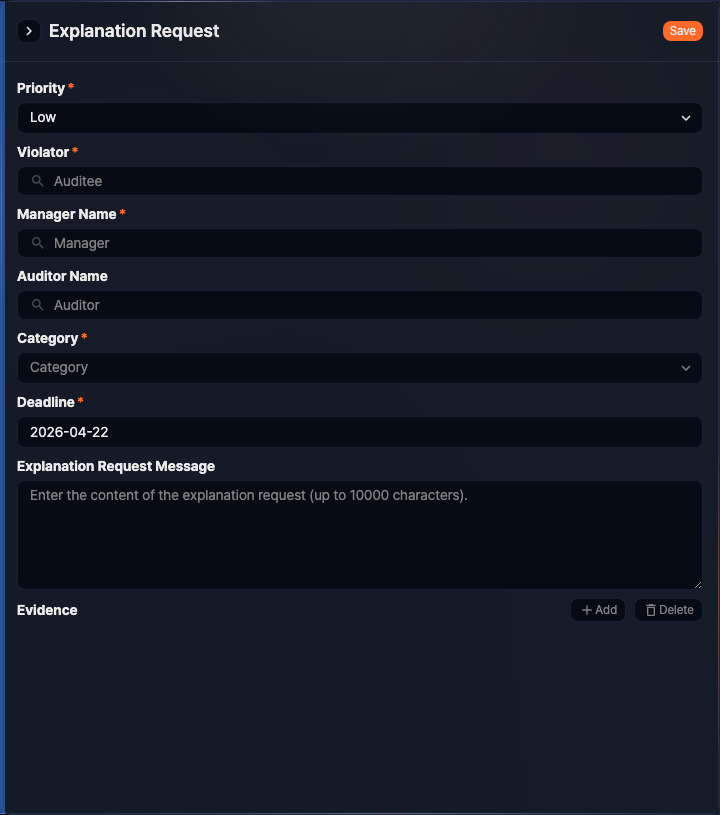Click the Deadline date field showing 2026-04-22
The height and width of the screenshot is (815, 720).
(360, 431)
